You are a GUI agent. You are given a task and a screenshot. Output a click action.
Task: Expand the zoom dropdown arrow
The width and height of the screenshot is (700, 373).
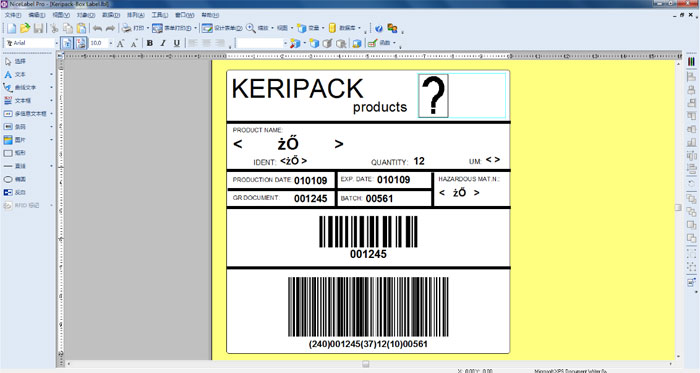(272, 28)
